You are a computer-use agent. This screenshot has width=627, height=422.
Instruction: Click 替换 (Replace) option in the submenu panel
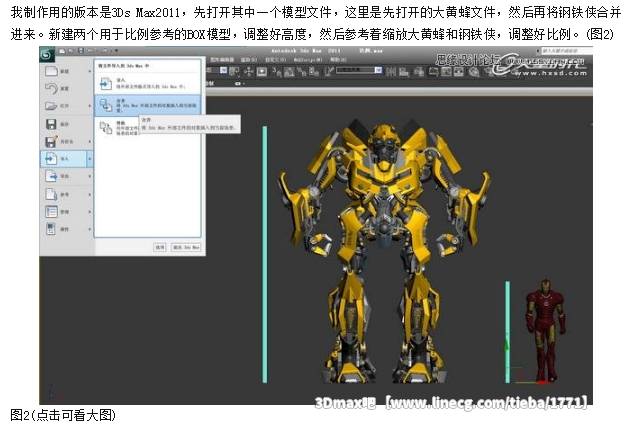(x=117, y=128)
